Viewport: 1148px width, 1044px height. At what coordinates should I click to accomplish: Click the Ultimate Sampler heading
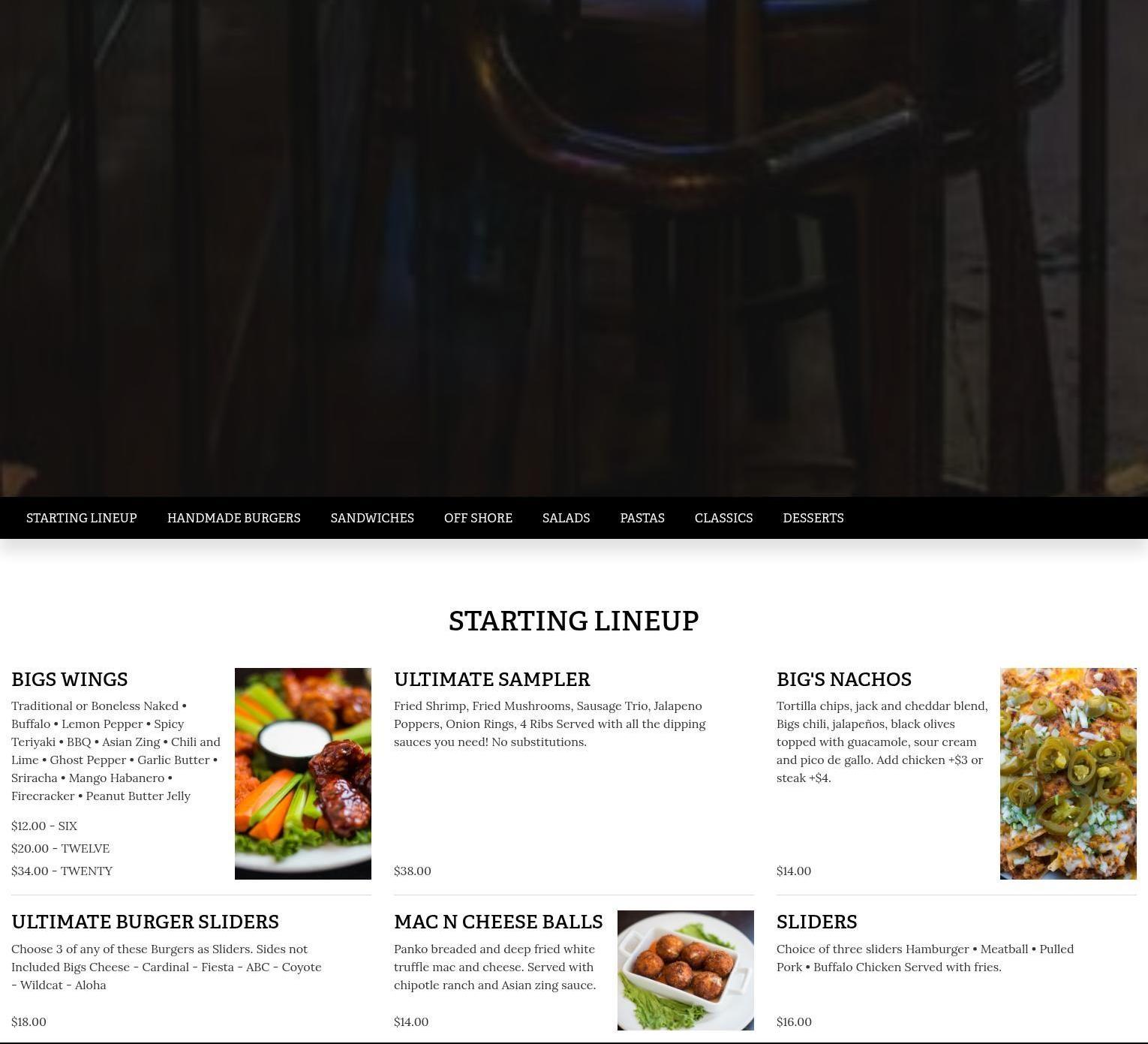[492, 679]
